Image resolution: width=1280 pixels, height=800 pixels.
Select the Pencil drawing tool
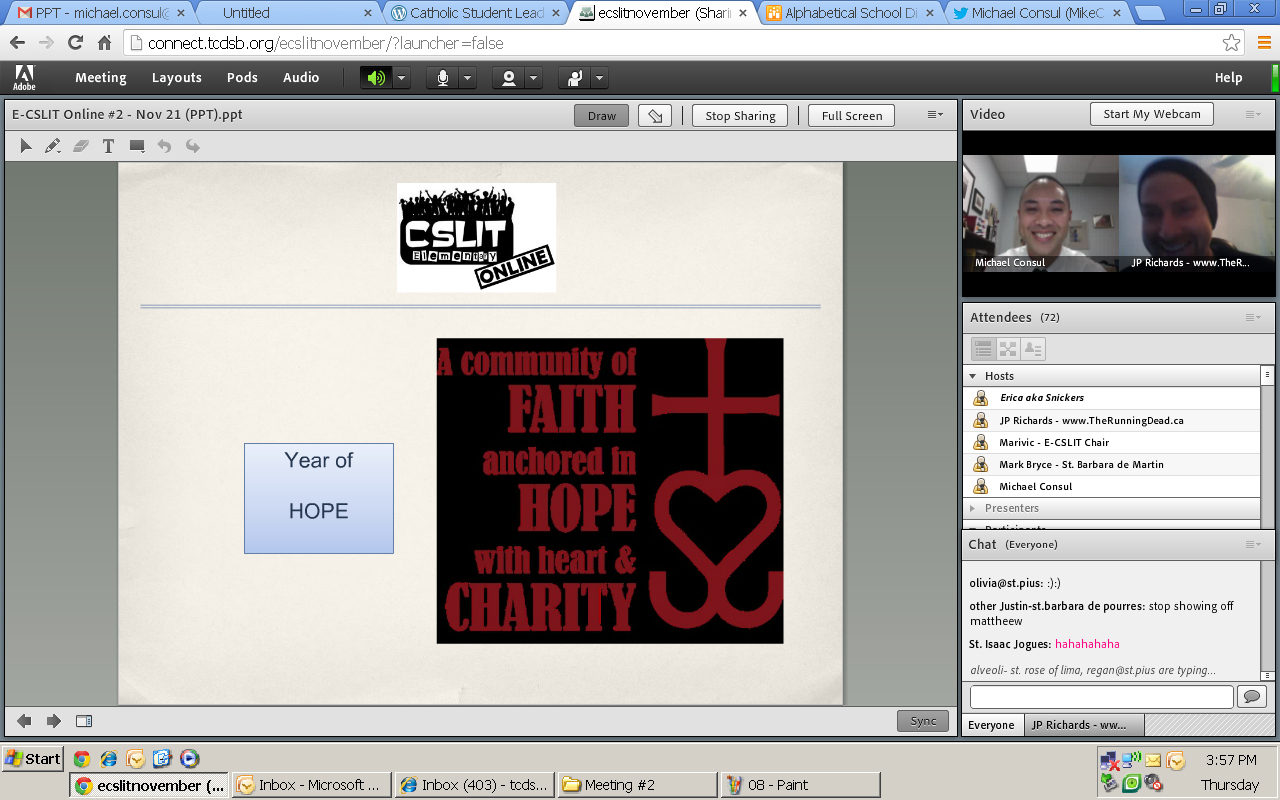point(53,146)
